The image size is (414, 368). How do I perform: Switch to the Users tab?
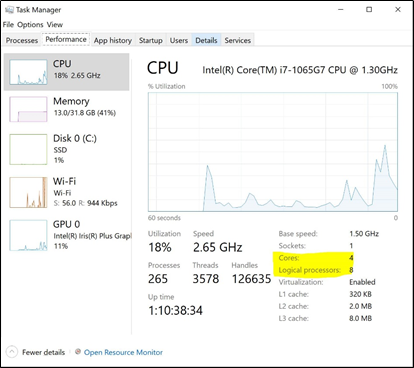(179, 40)
